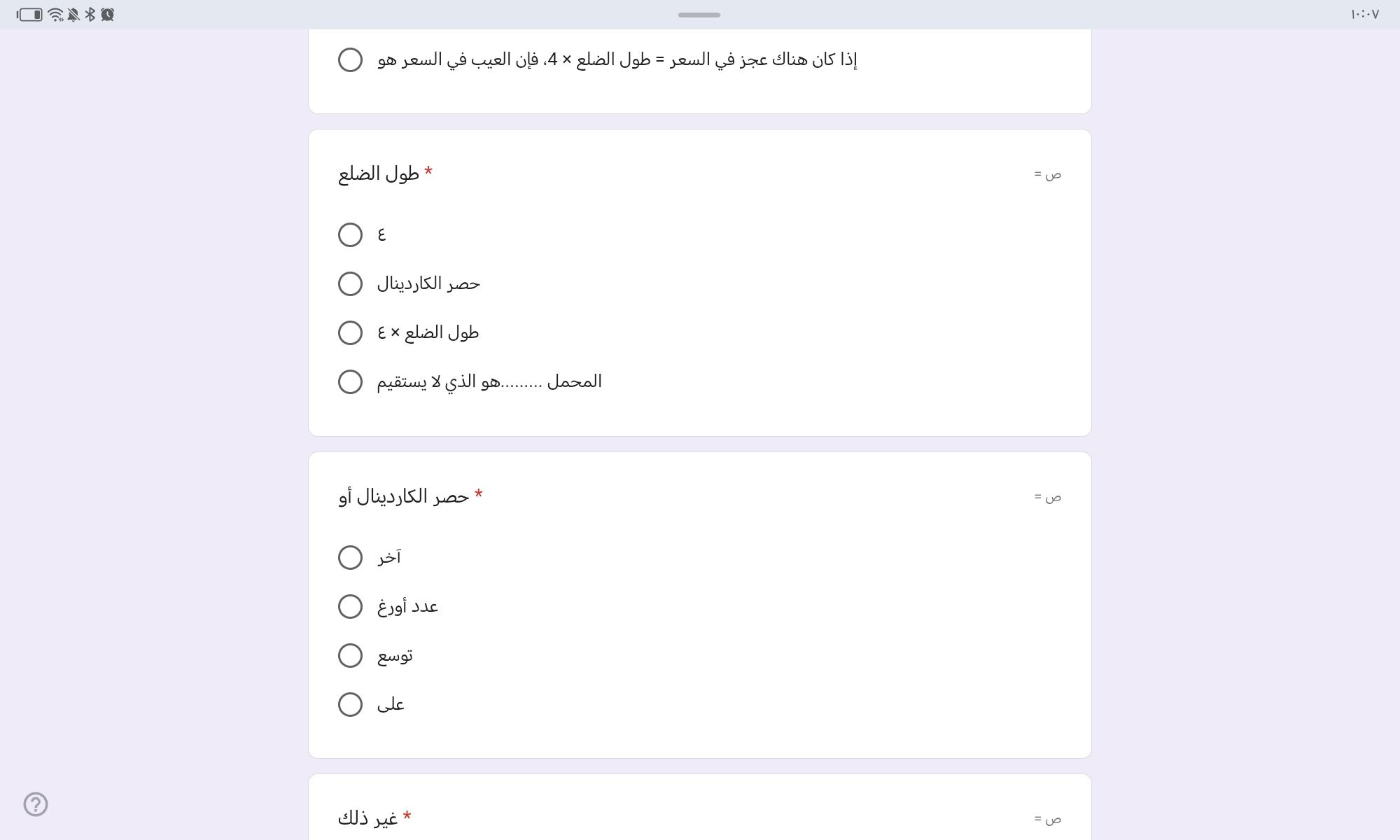Viewport: 1400px width, 840px height.
Task: Select the "آخر" radio option
Action: (350, 557)
